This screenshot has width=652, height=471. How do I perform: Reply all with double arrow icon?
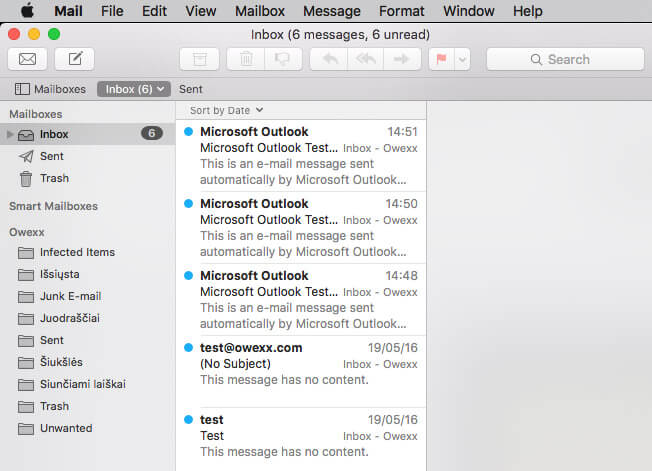(x=366, y=59)
